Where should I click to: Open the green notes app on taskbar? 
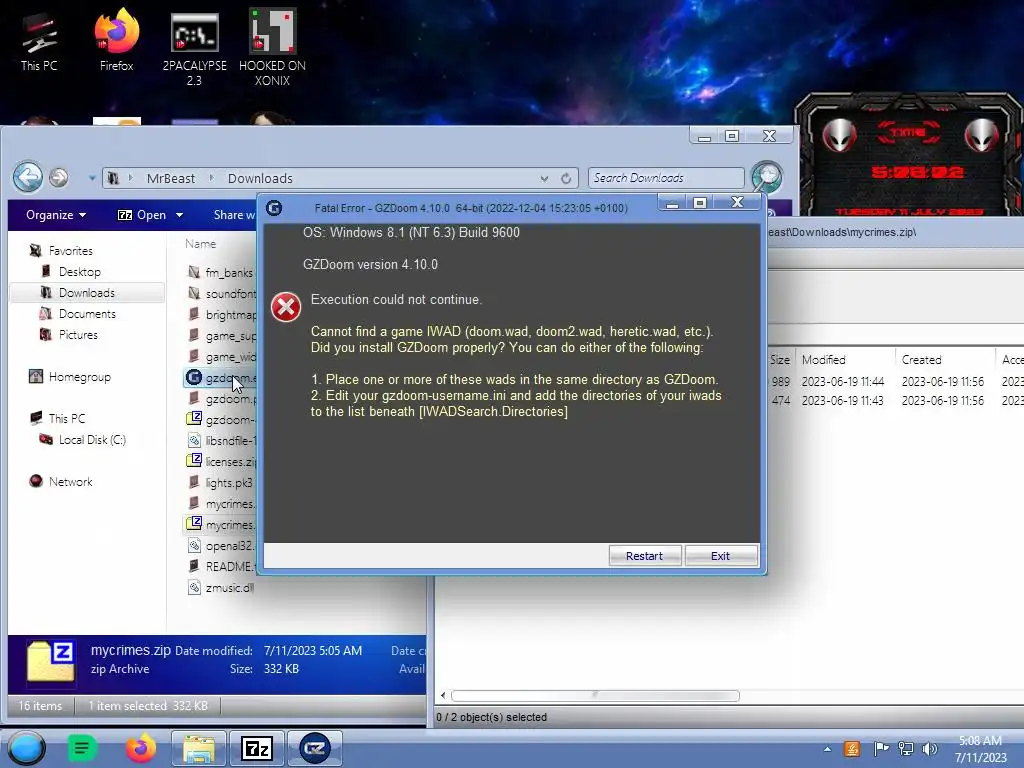pyautogui.click(x=82, y=748)
